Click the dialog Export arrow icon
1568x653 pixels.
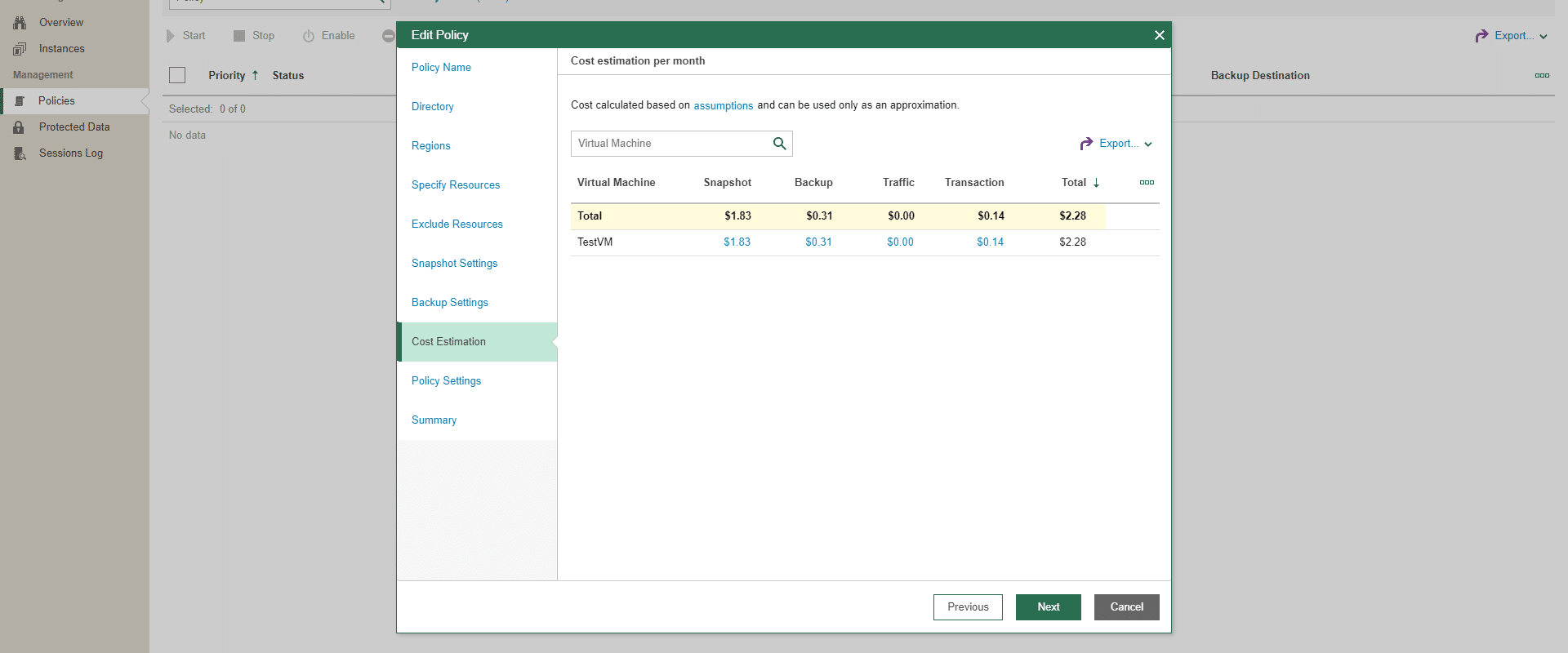click(x=1086, y=144)
